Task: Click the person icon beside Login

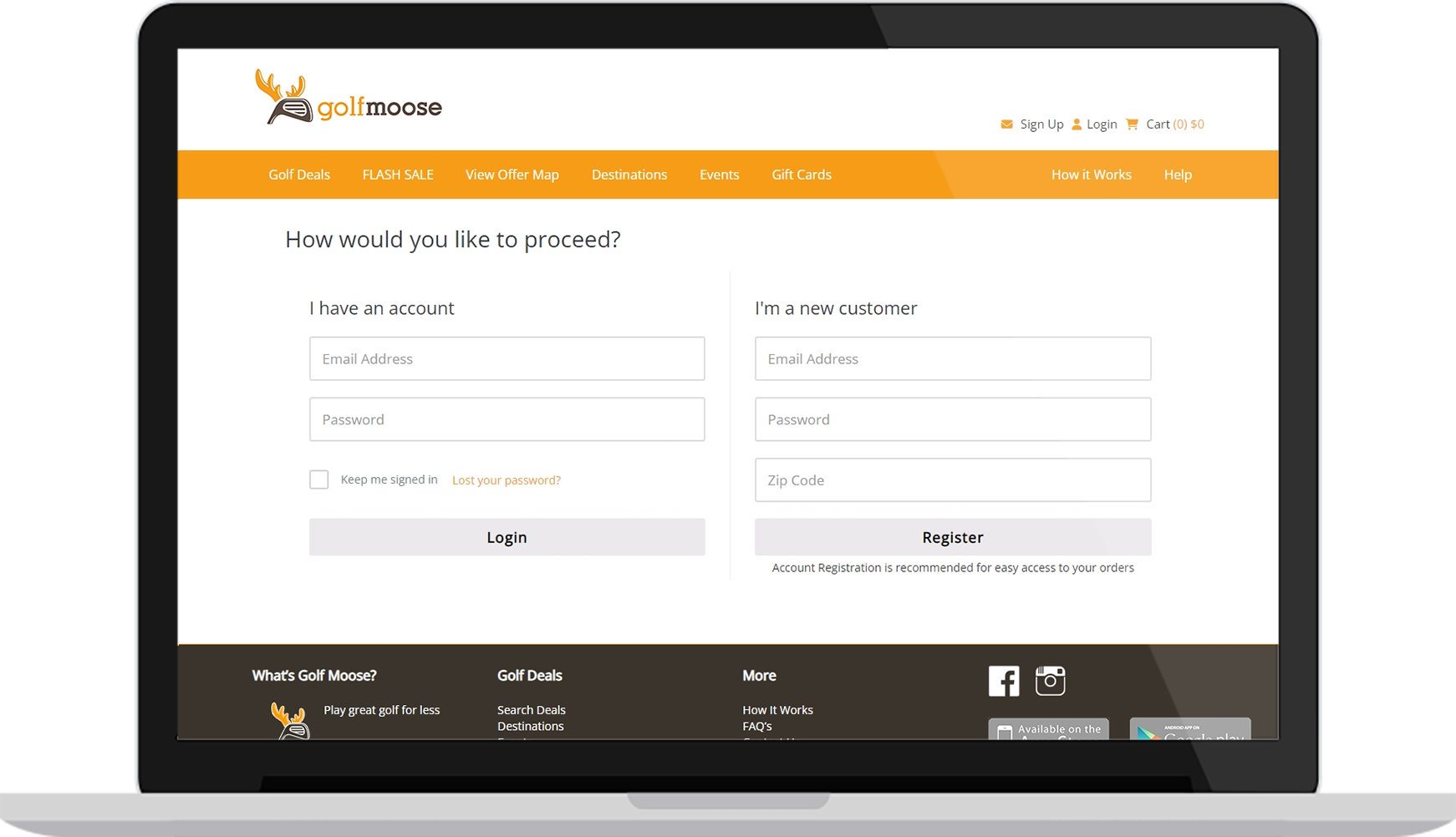Action: coord(1077,124)
